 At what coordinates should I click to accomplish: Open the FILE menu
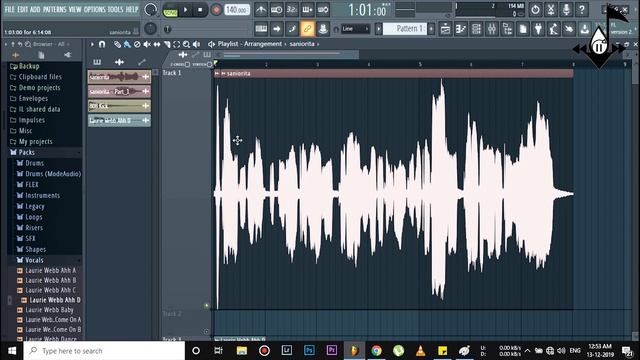[10, 9]
